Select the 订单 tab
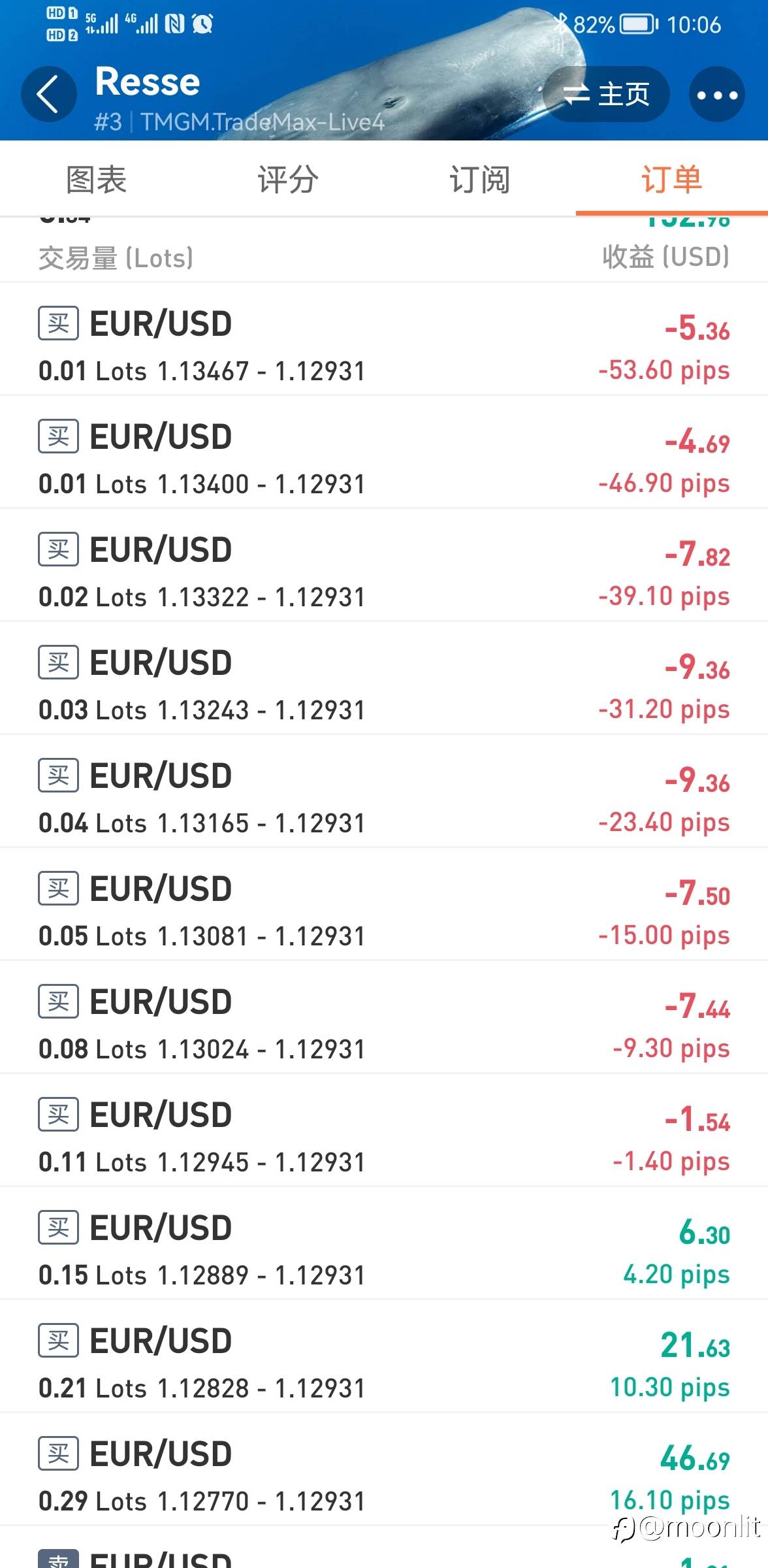This screenshot has height=1568, width=768. [672, 180]
